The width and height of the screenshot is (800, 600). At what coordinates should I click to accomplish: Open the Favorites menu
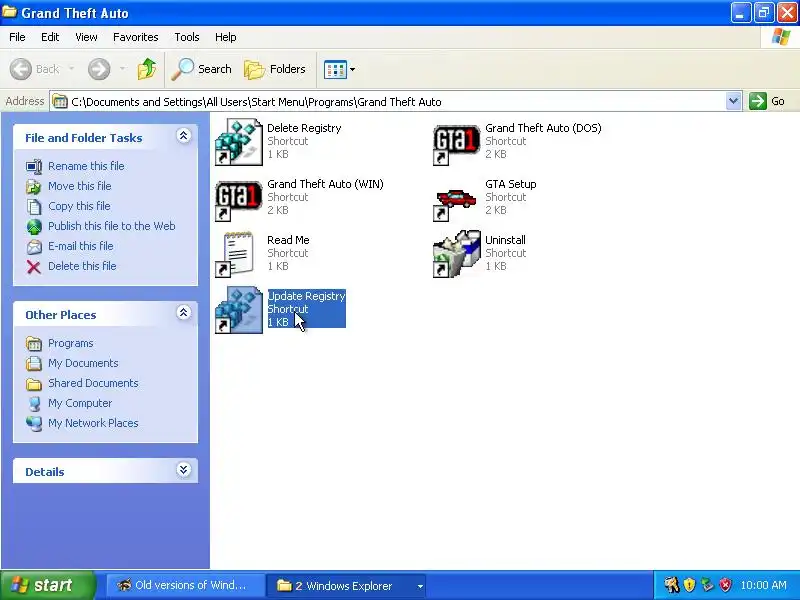pyautogui.click(x=136, y=37)
